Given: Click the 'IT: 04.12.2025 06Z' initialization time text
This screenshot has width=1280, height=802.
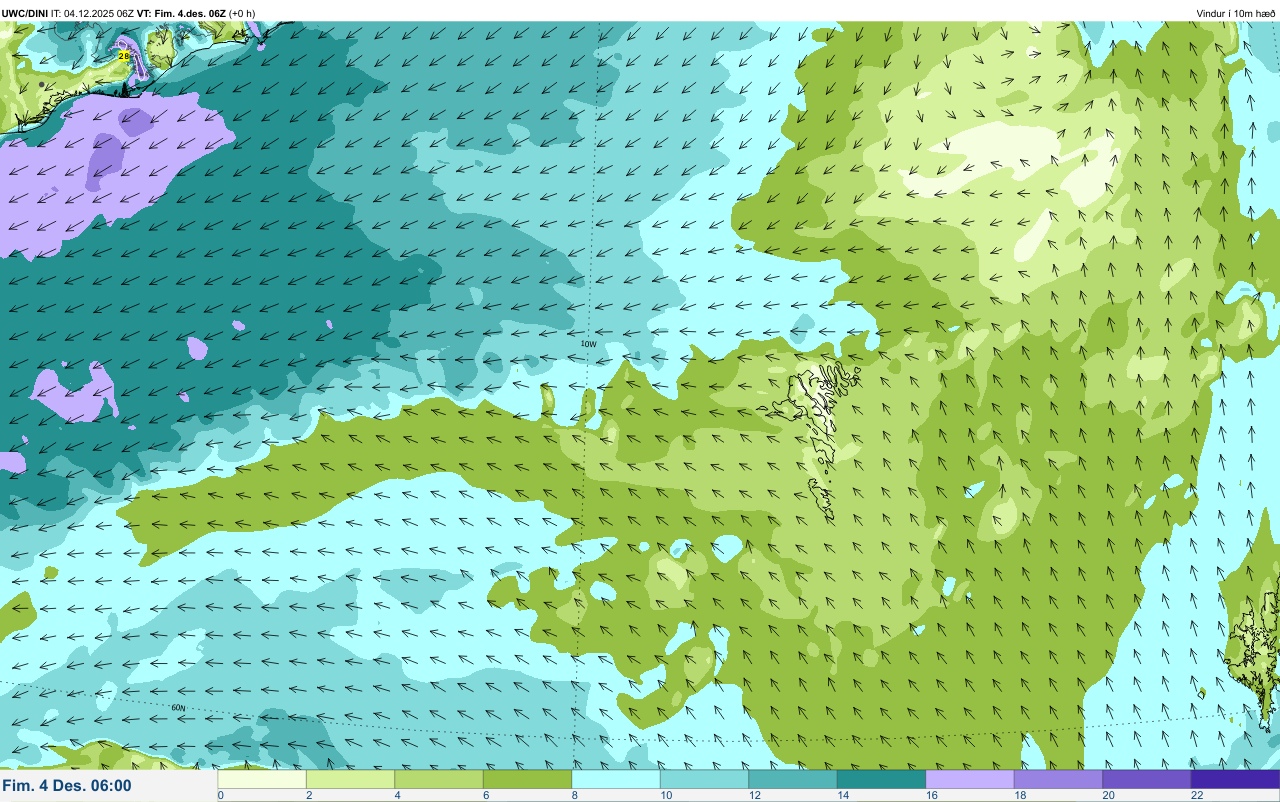Looking at the screenshot, I should point(93,13).
